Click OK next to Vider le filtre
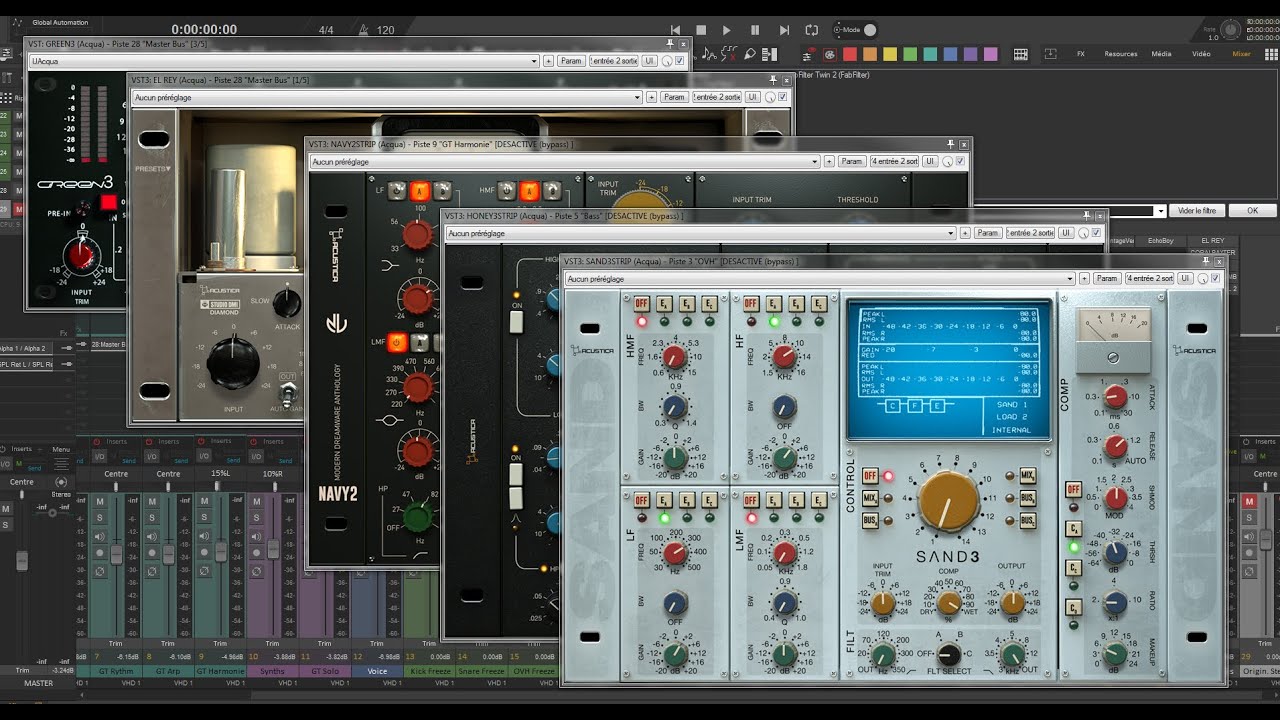 tap(1252, 211)
